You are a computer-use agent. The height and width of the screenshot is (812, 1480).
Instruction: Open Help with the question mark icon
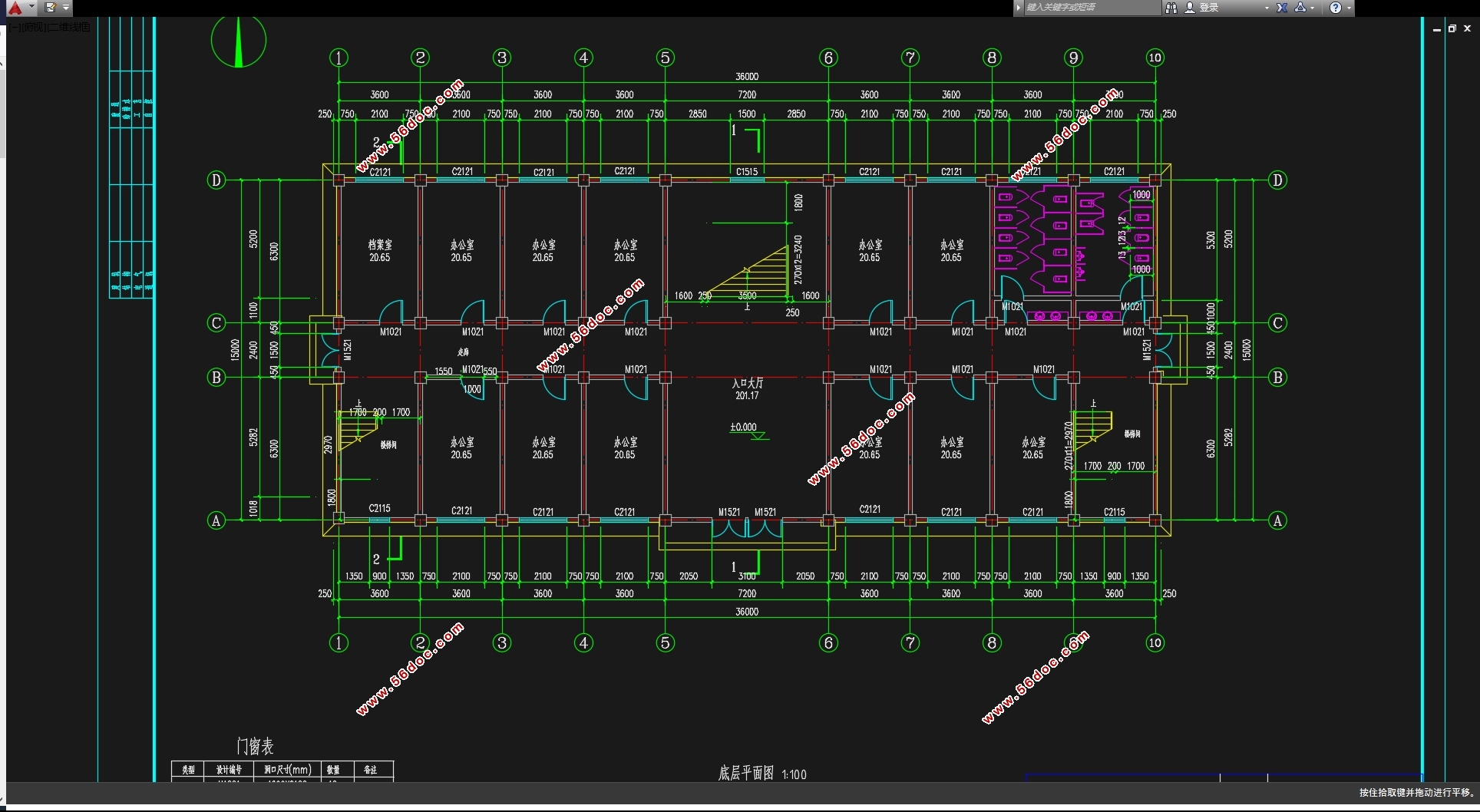click(1336, 8)
